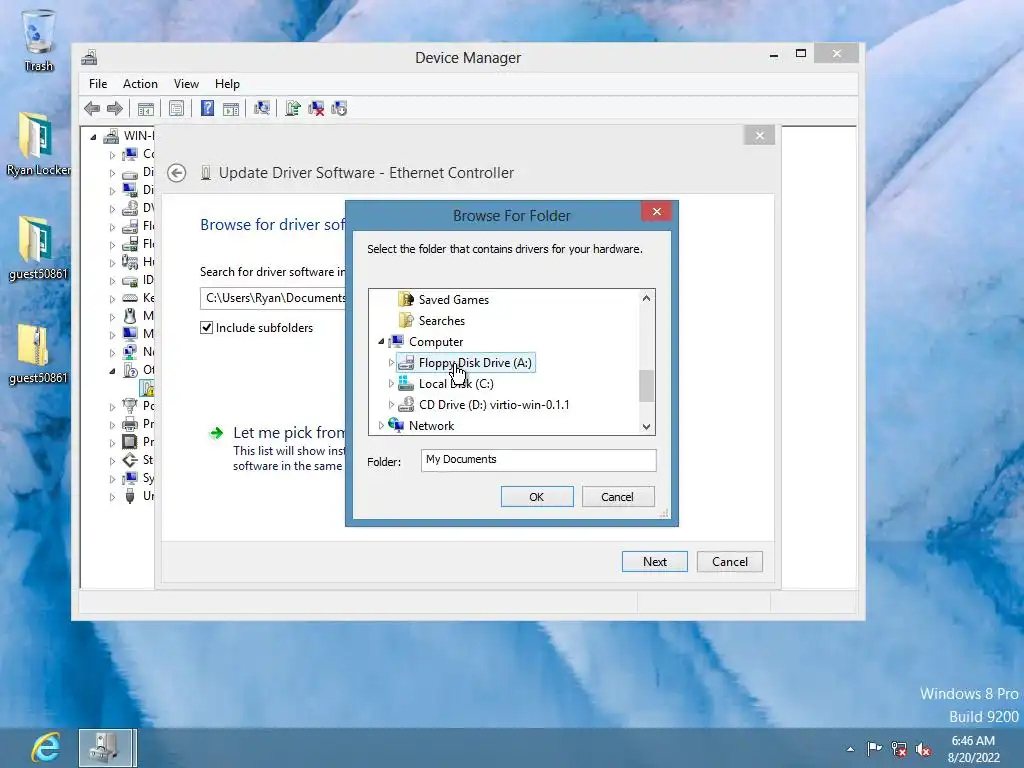Open the Help menu
The width and height of the screenshot is (1024, 768).
click(x=227, y=84)
